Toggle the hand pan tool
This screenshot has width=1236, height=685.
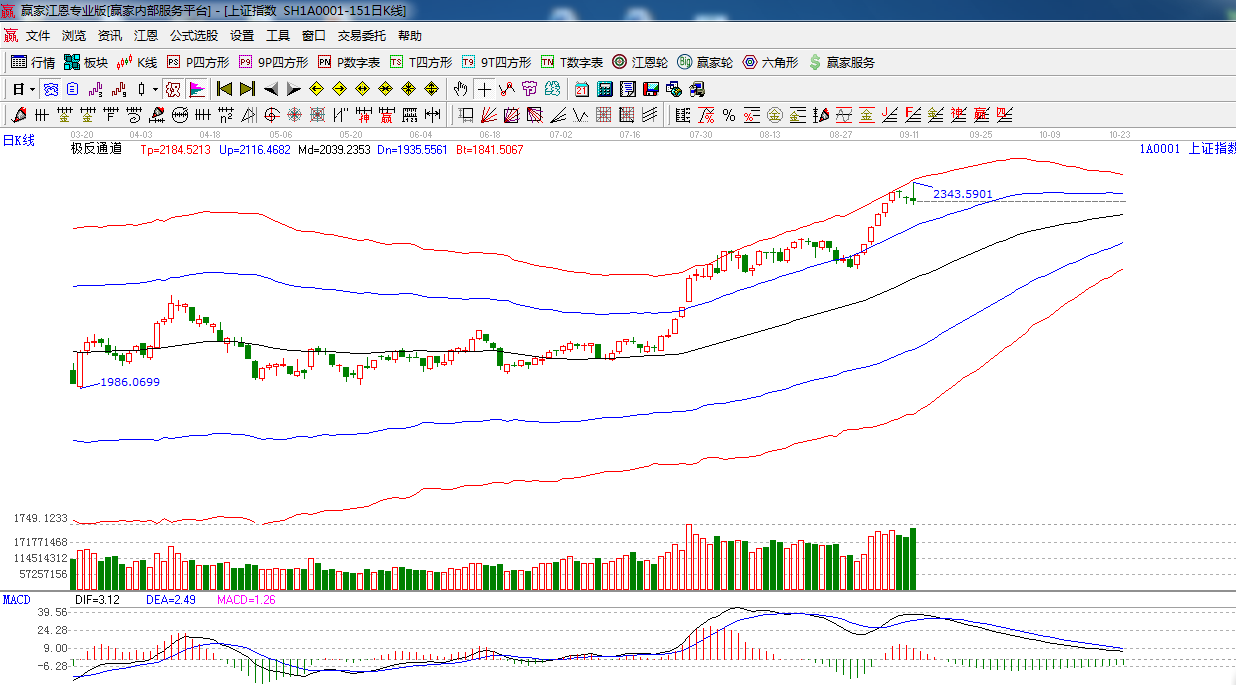point(460,89)
